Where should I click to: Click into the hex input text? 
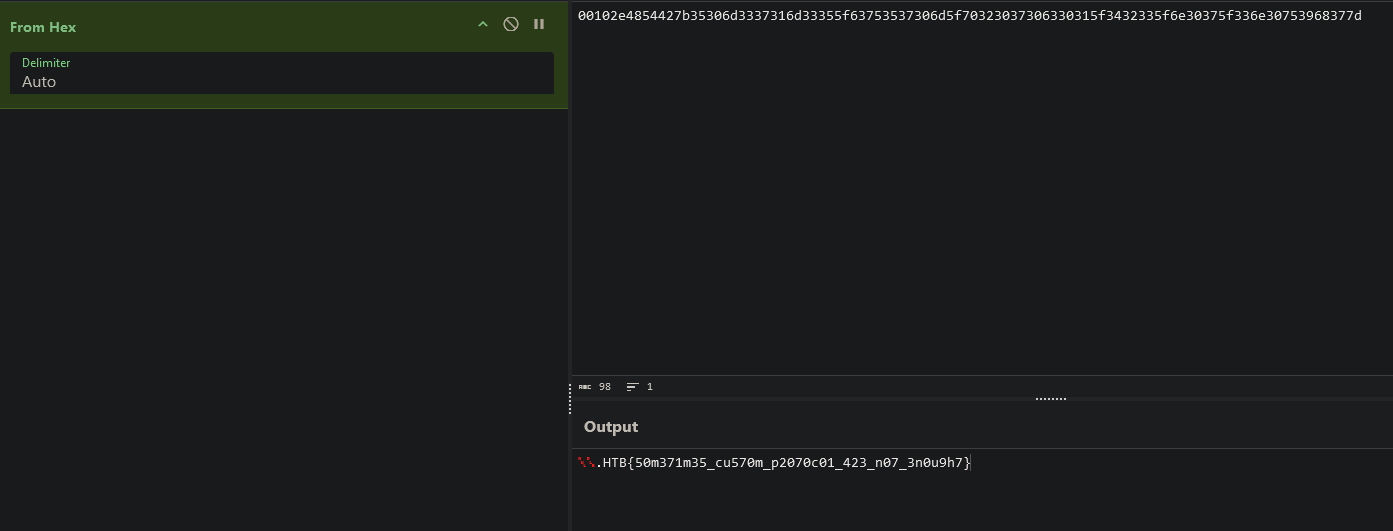point(969,16)
